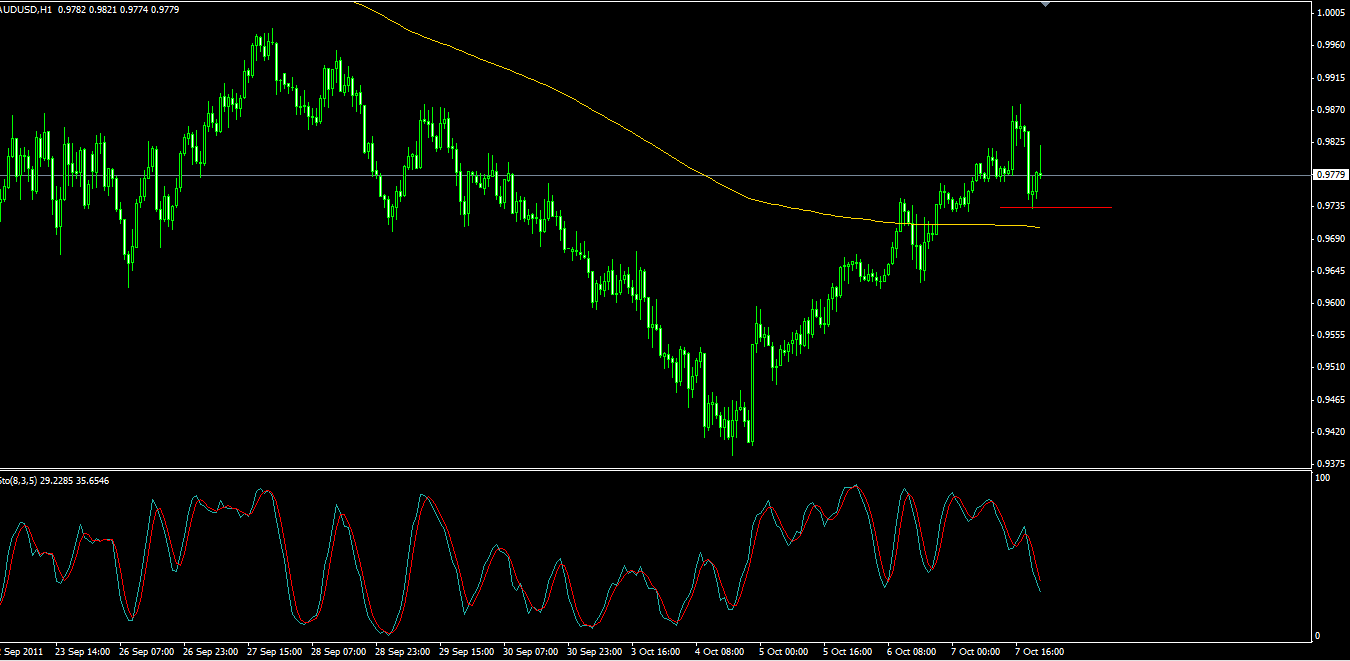Screen dimensions: 1350x661
Task: Click the 1.0005 price scale label
Action: [x=1332, y=13]
